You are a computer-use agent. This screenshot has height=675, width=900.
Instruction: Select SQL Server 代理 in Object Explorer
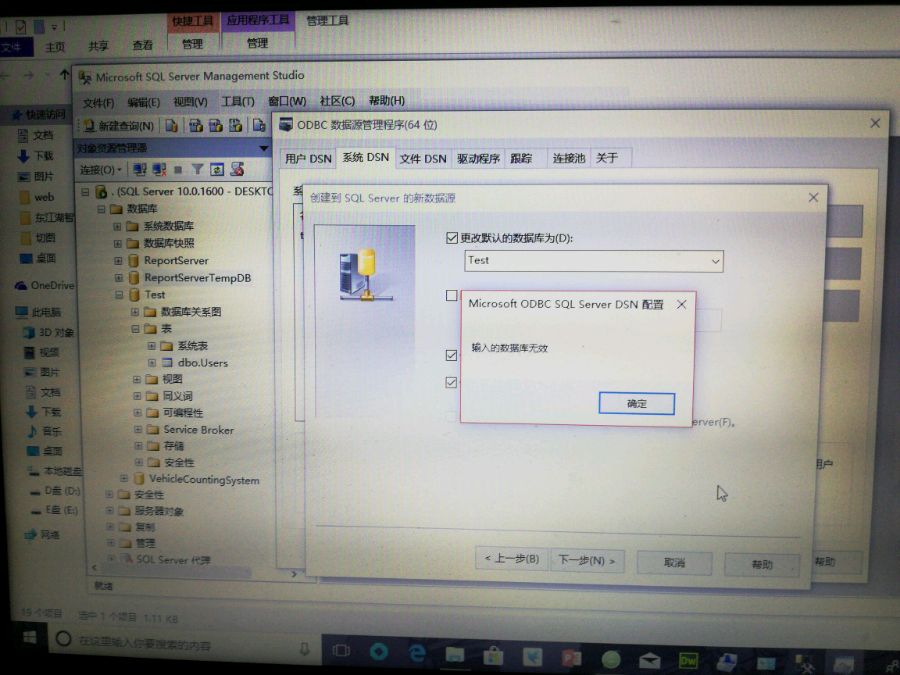(173, 560)
